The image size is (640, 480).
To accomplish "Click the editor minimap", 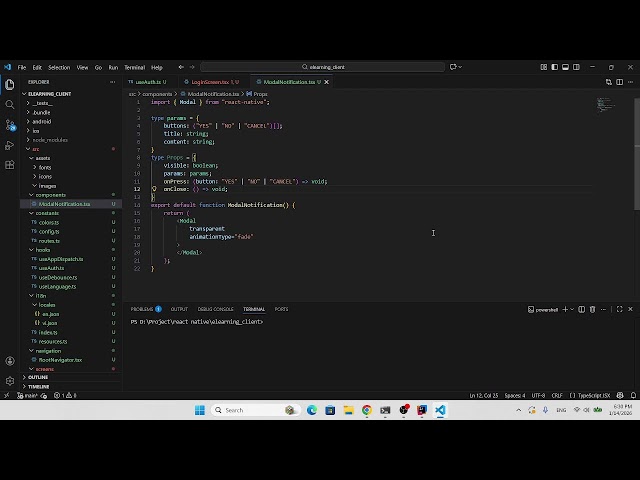I will (x=606, y=104).
